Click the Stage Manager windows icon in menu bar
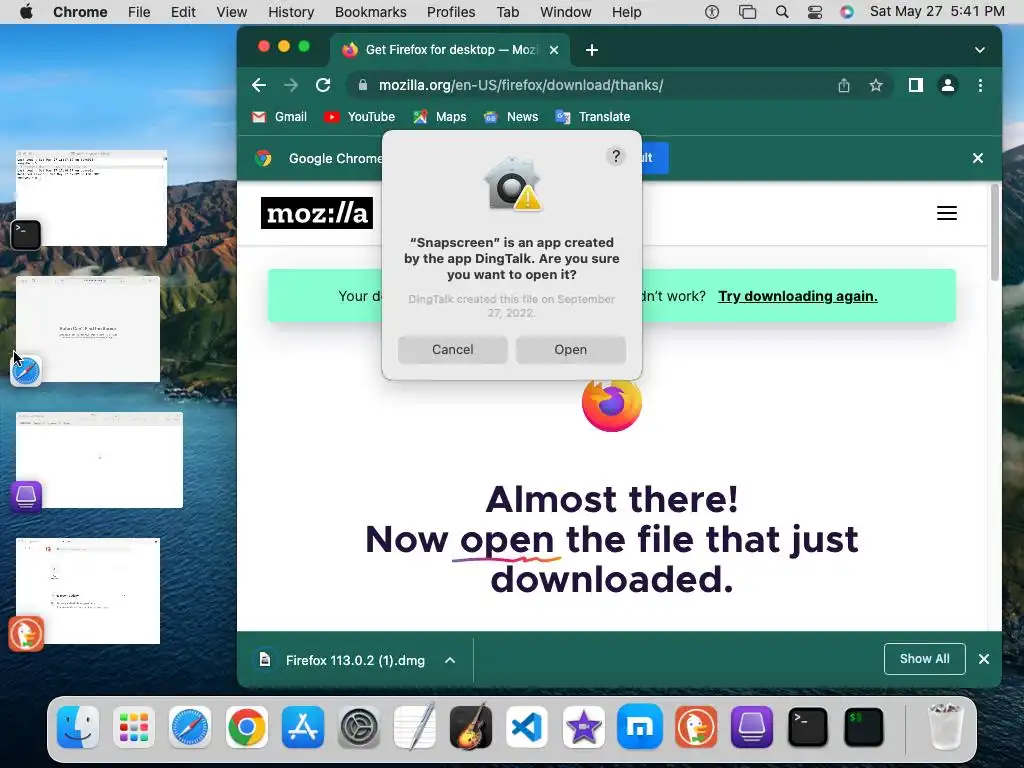 pyautogui.click(x=747, y=12)
